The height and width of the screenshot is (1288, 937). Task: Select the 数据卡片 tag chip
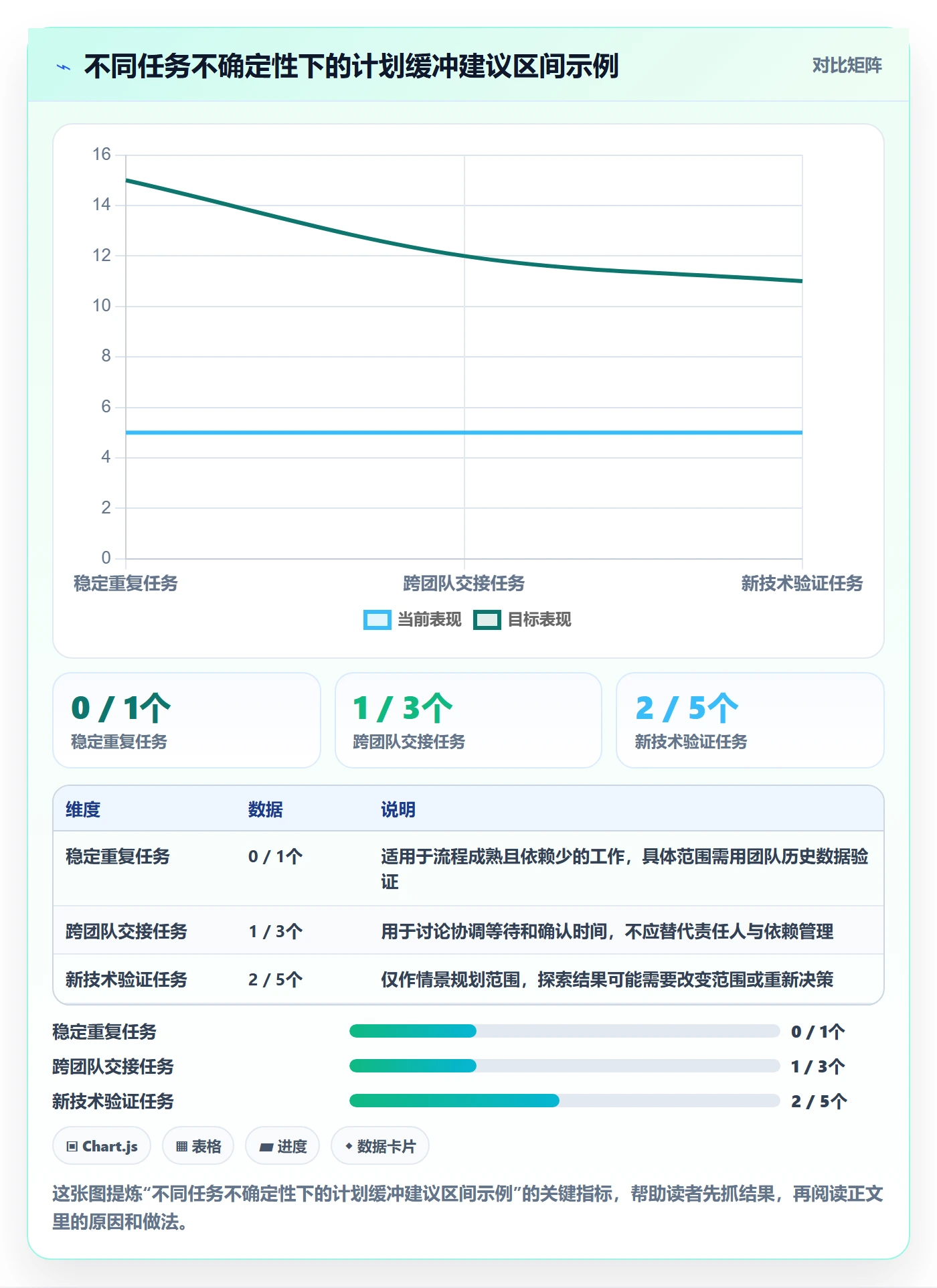[x=380, y=1146]
